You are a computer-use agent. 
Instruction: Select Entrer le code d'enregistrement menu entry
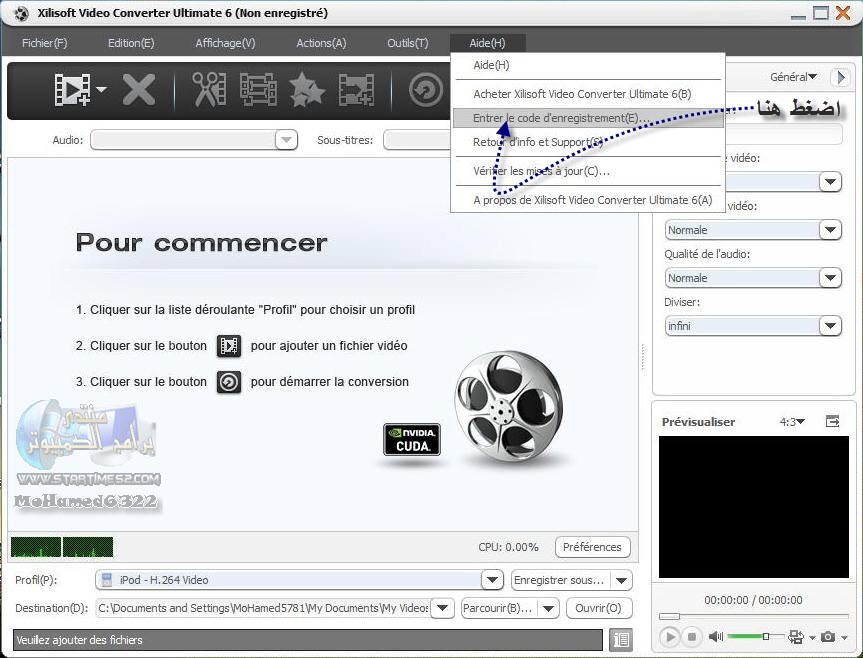[563, 117]
